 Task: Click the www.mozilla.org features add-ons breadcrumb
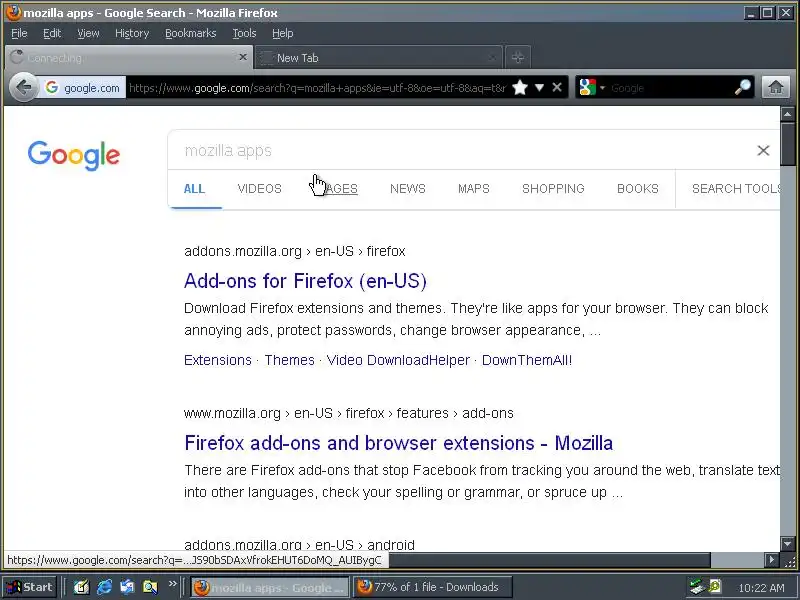348,413
